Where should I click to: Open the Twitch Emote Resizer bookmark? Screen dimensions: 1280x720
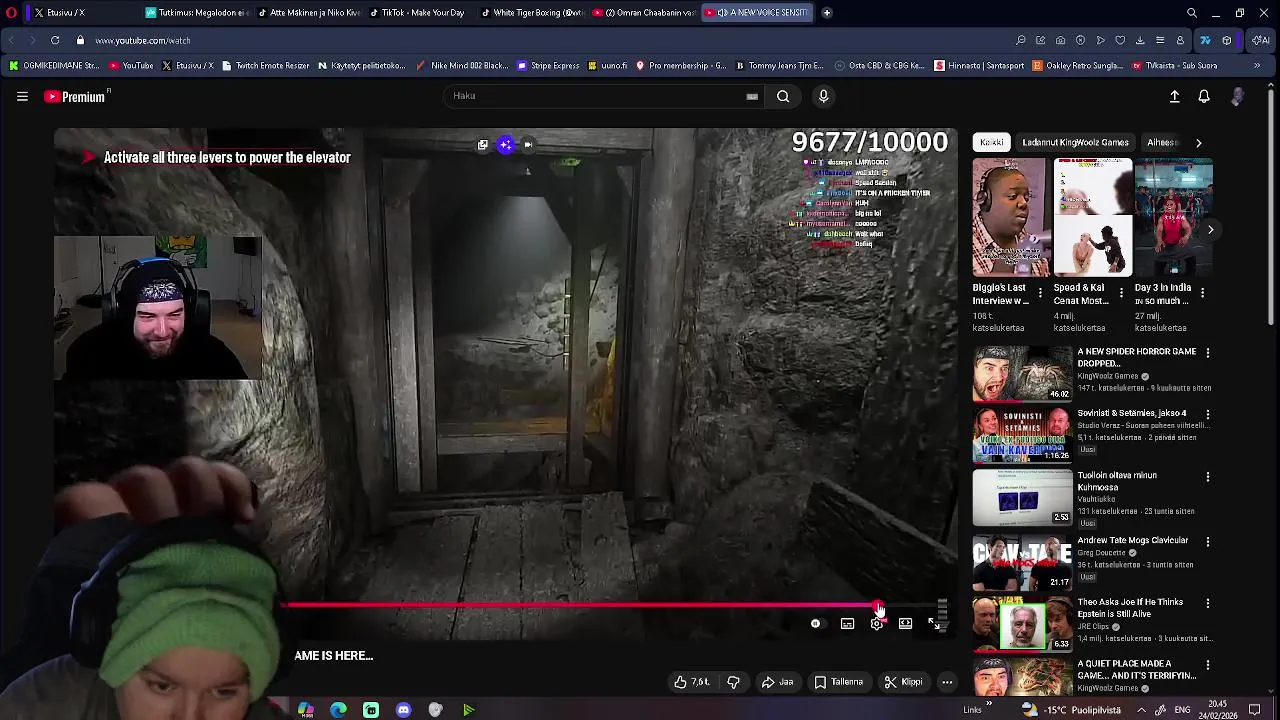click(x=265, y=66)
